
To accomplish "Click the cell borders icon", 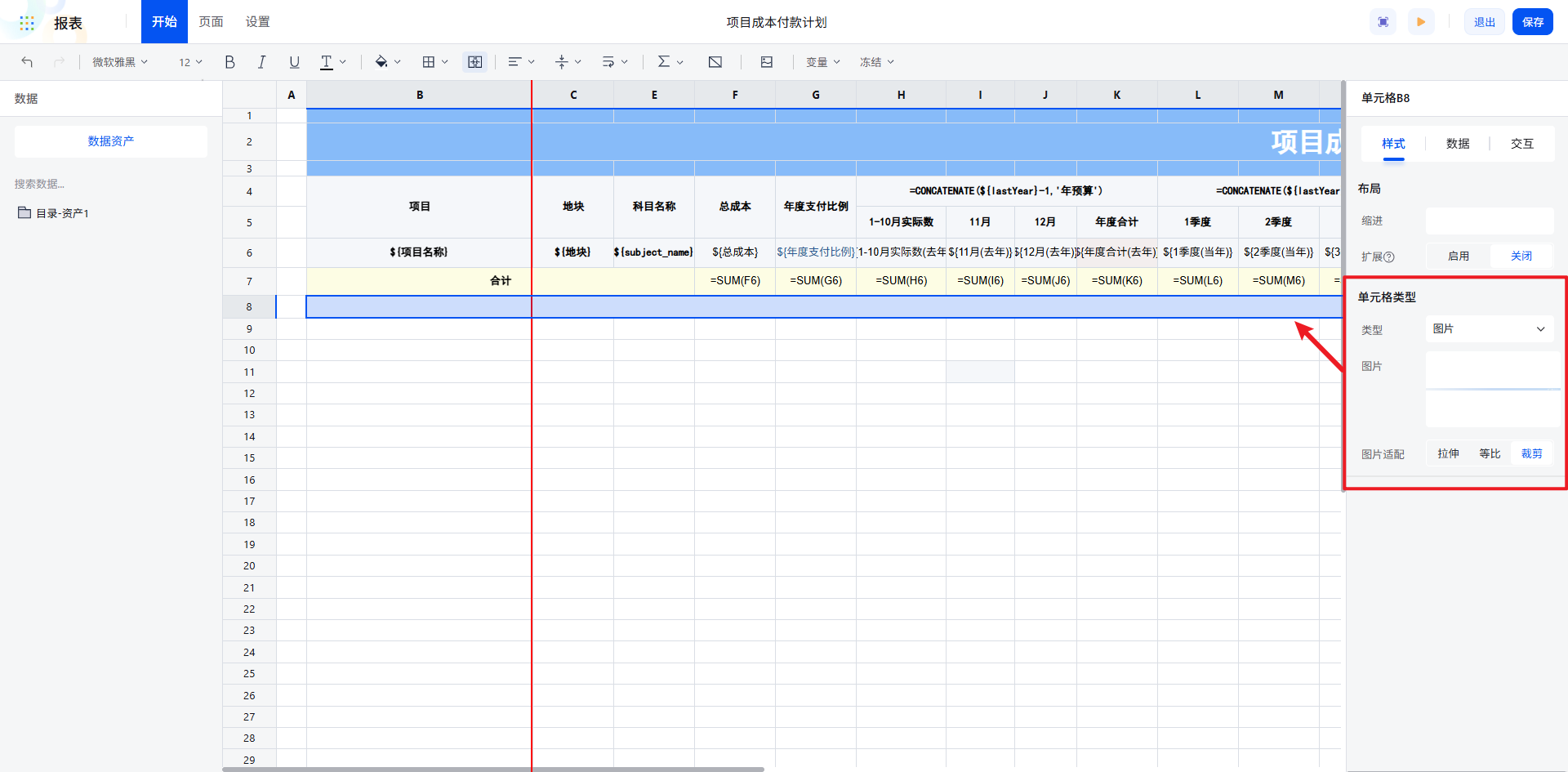I will coord(429,62).
